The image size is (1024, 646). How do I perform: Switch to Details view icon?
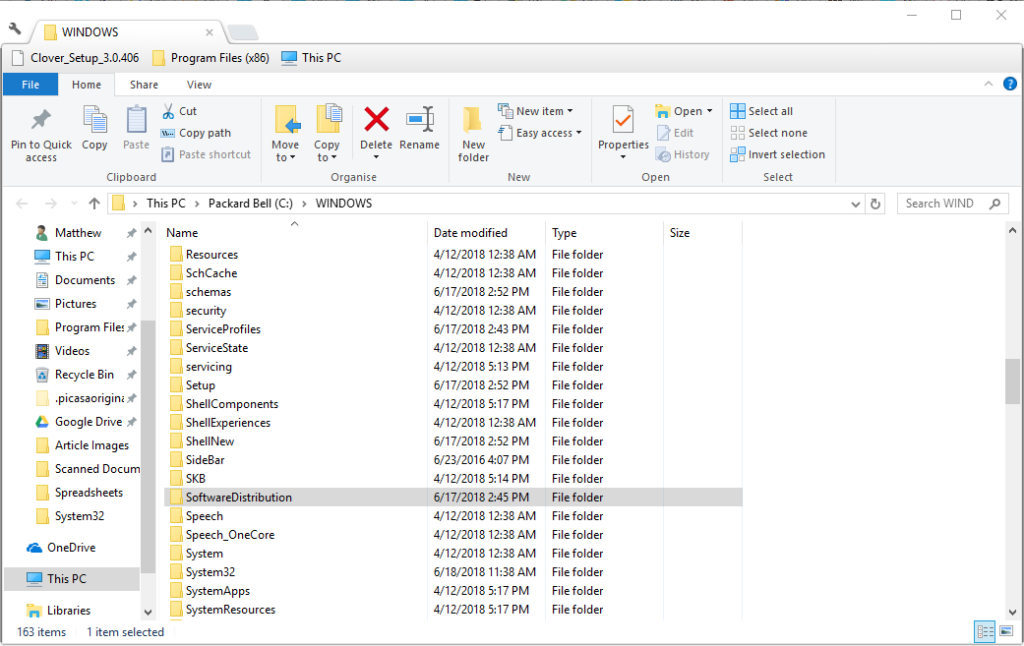(x=984, y=632)
